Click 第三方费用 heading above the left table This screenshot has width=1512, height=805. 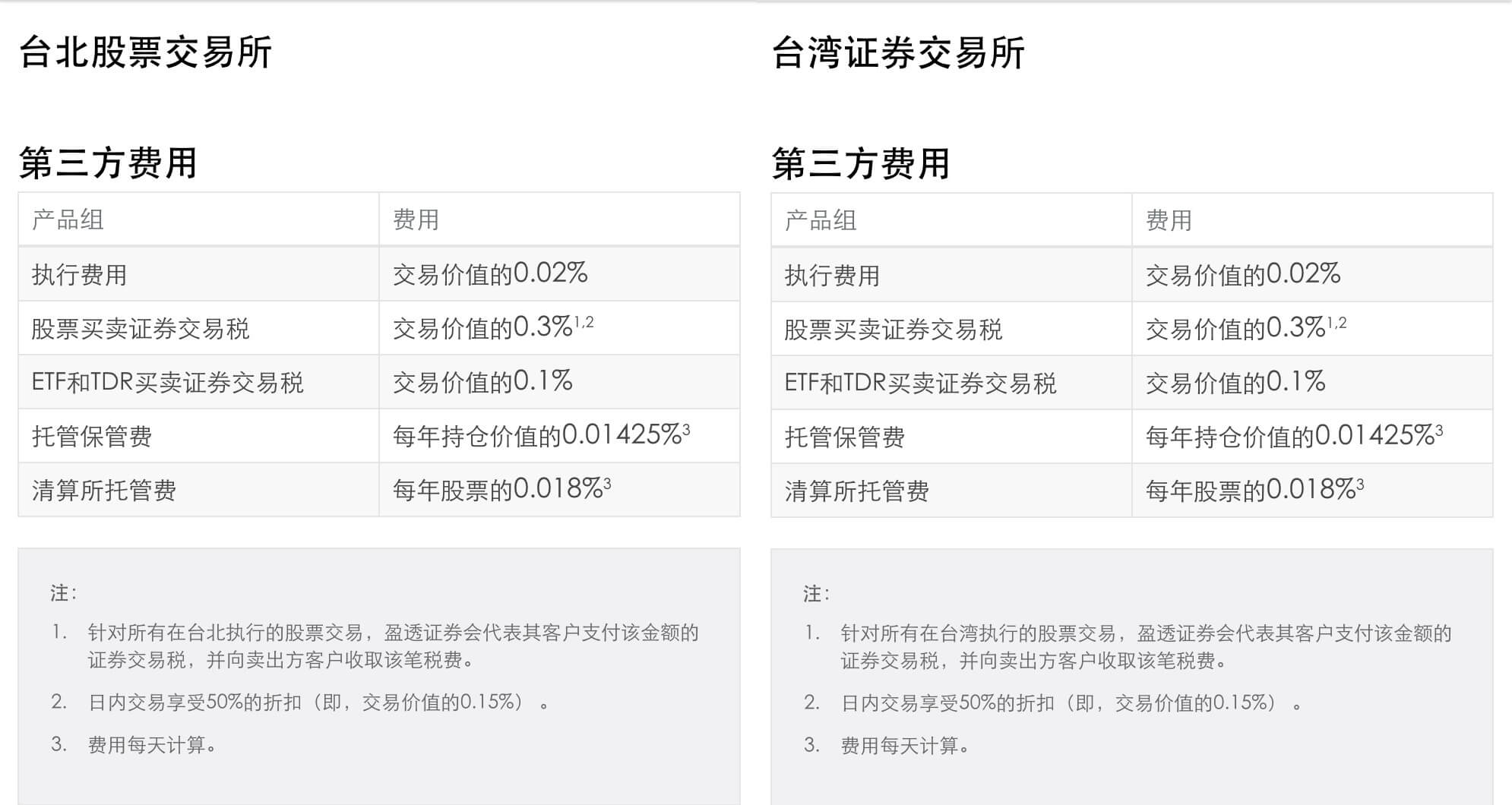click(108, 163)
